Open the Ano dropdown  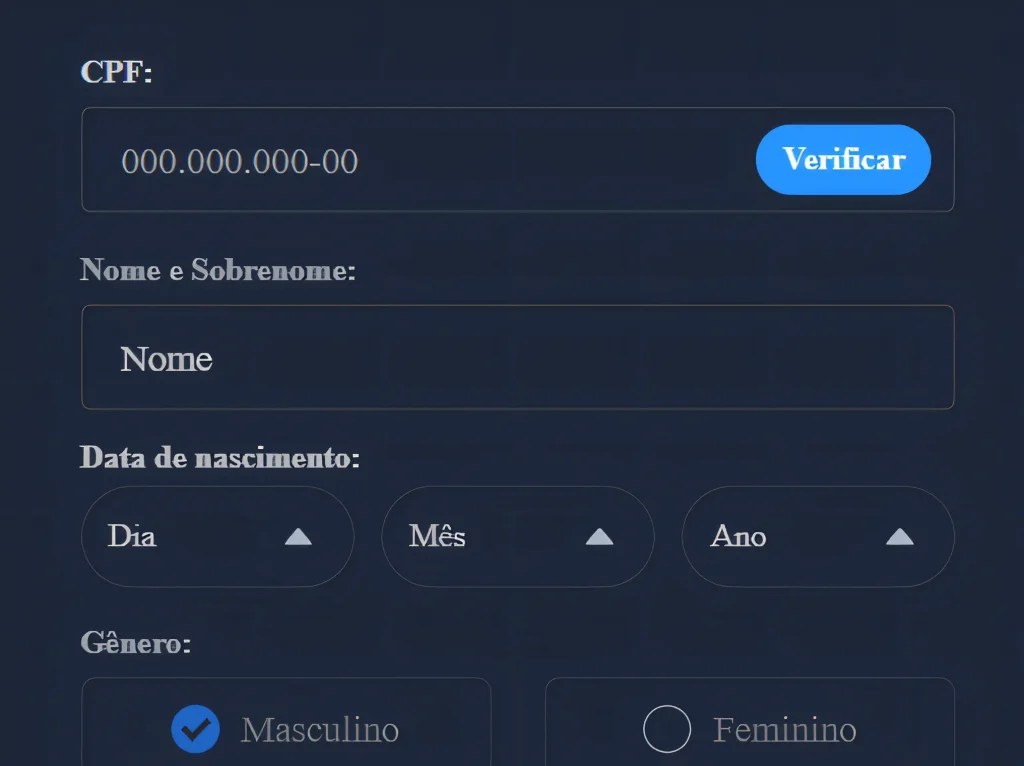coord(818,536)
